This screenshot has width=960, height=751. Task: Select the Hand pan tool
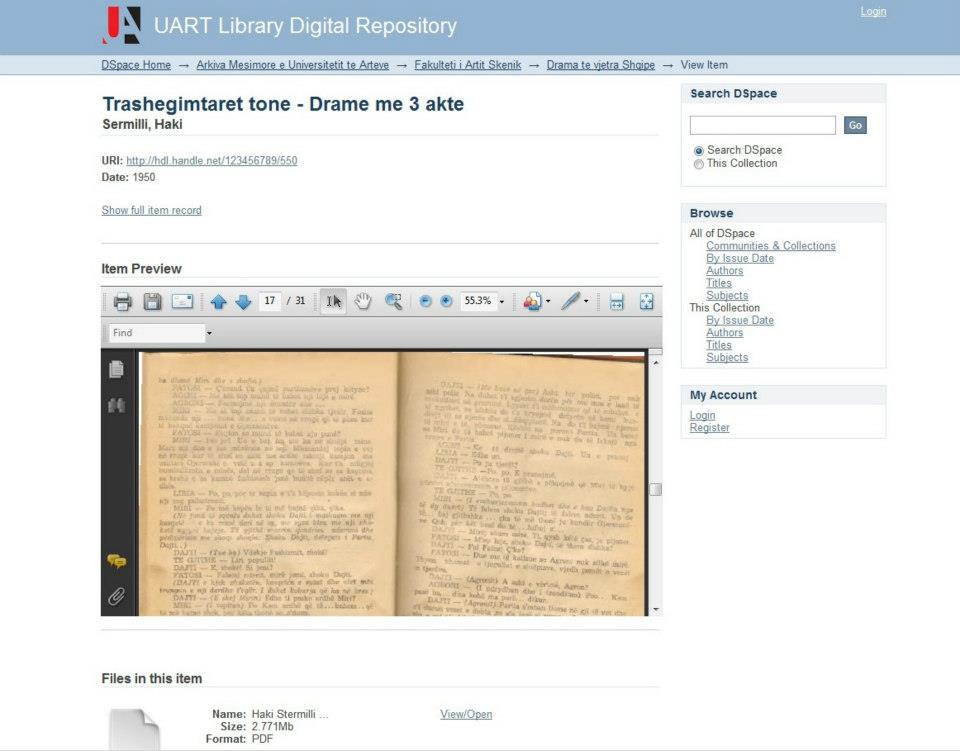point(363,301)
